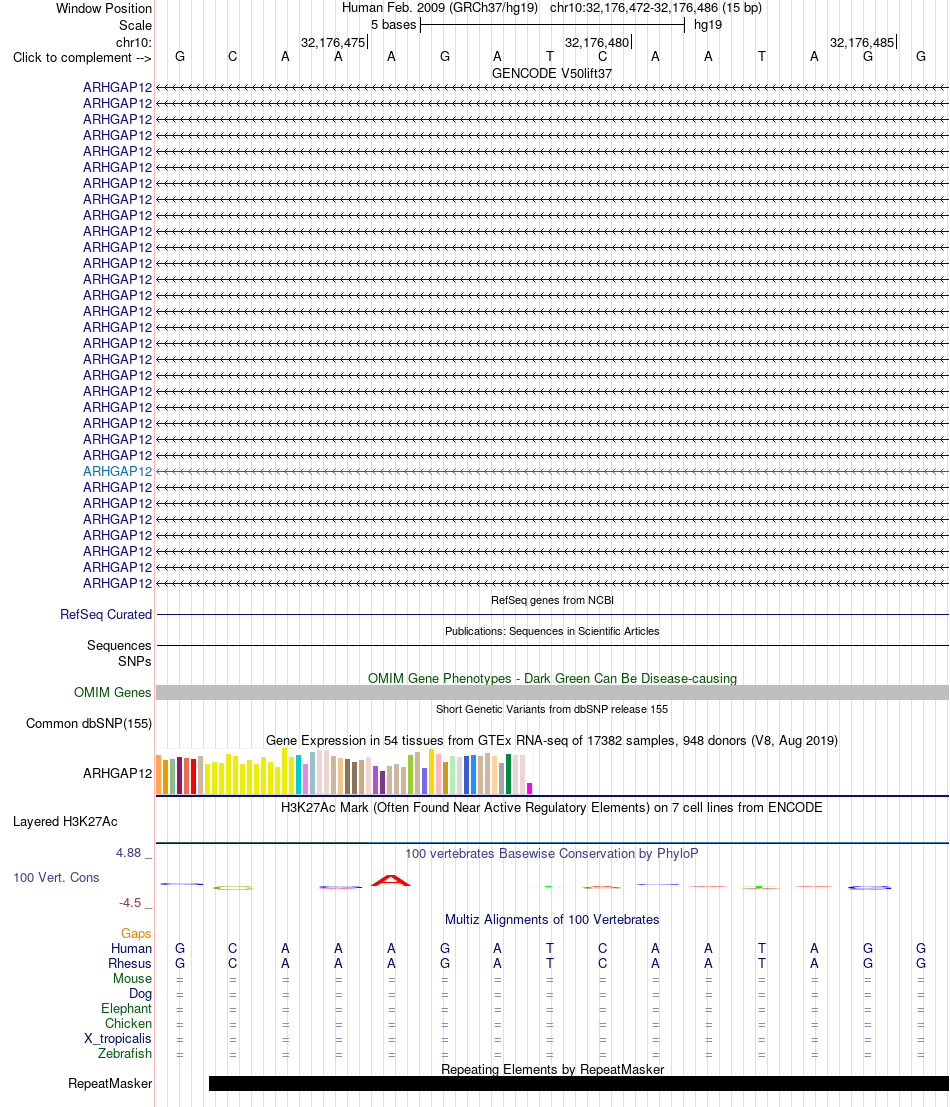The image size is (950, 1107).
Task: Select the Mouse alignment row label
Action: click(133, 979)
